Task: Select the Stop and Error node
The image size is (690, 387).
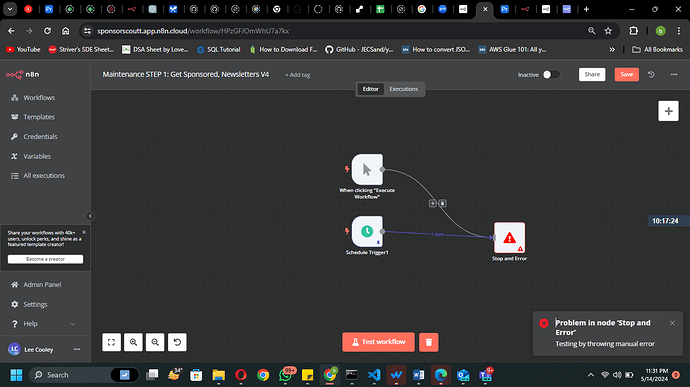Action: point(509,238)
